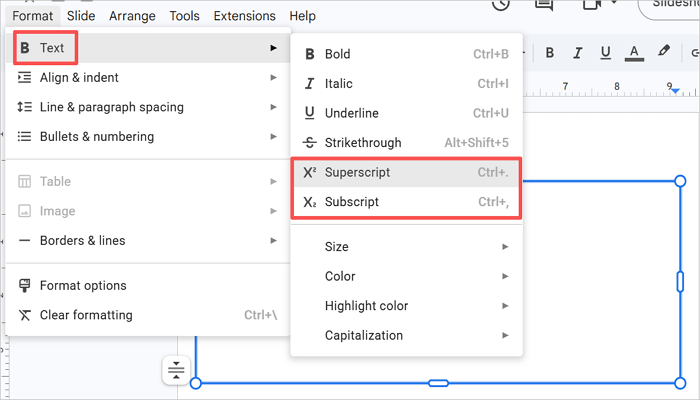Click the Superscript X² icon
The image size is (700, 400).
310,172
